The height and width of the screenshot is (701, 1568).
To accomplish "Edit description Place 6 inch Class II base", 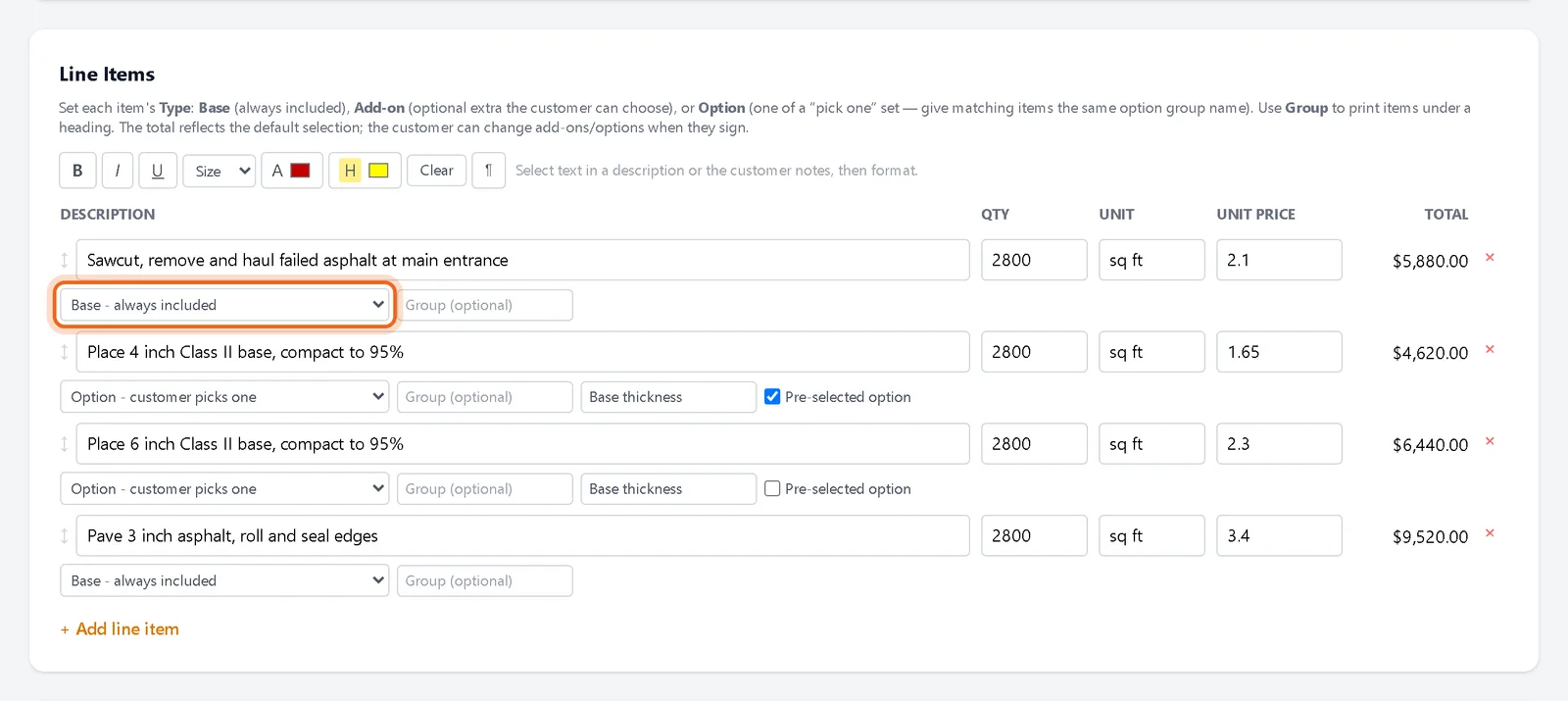I will tap(522, 444).
